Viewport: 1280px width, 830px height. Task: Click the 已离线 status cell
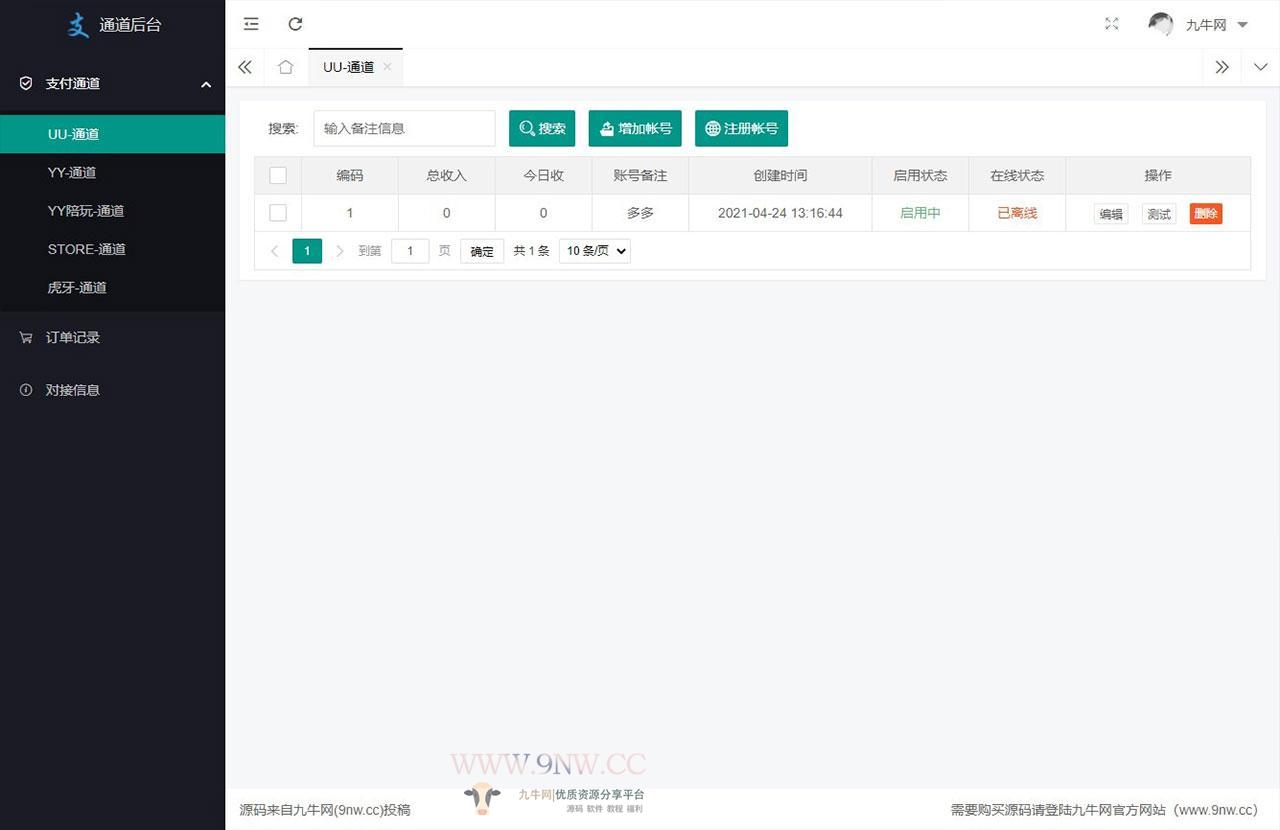1017,213
